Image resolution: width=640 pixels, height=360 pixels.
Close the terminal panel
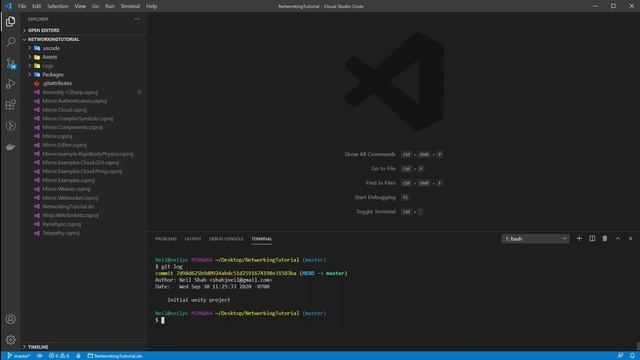tap(631, 239)
